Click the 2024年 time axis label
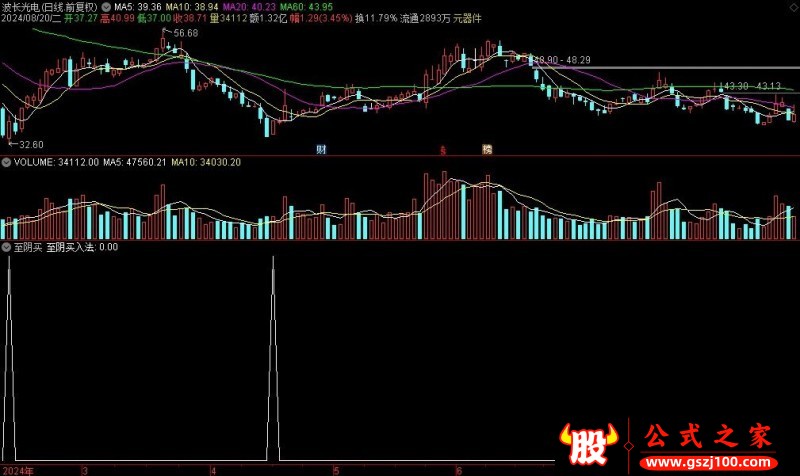This screenshot has height=476, width=800. (18, 471)
